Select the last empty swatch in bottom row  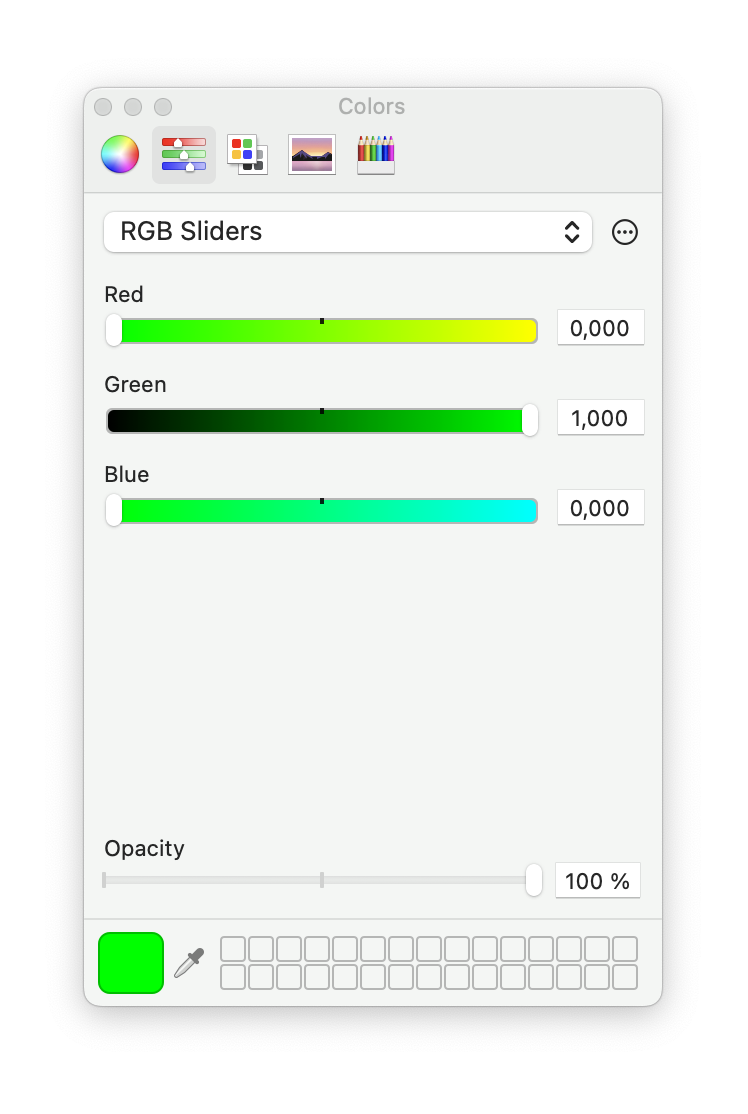625,977
